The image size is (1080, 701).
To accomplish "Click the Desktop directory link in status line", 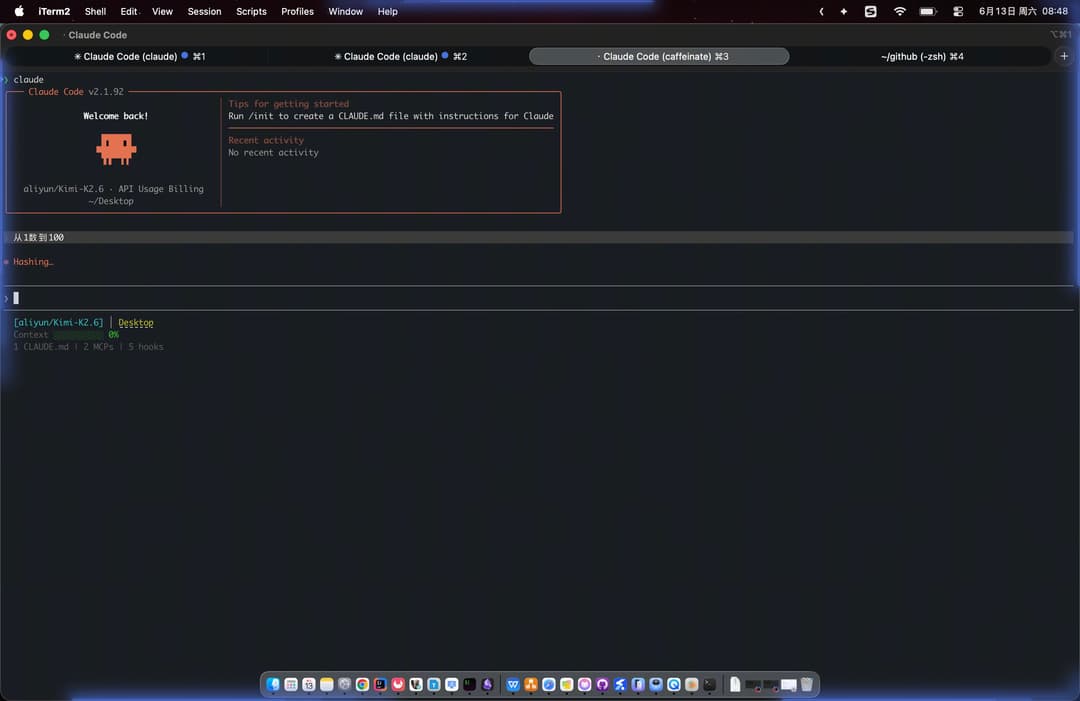I will [x=136, y=322].
